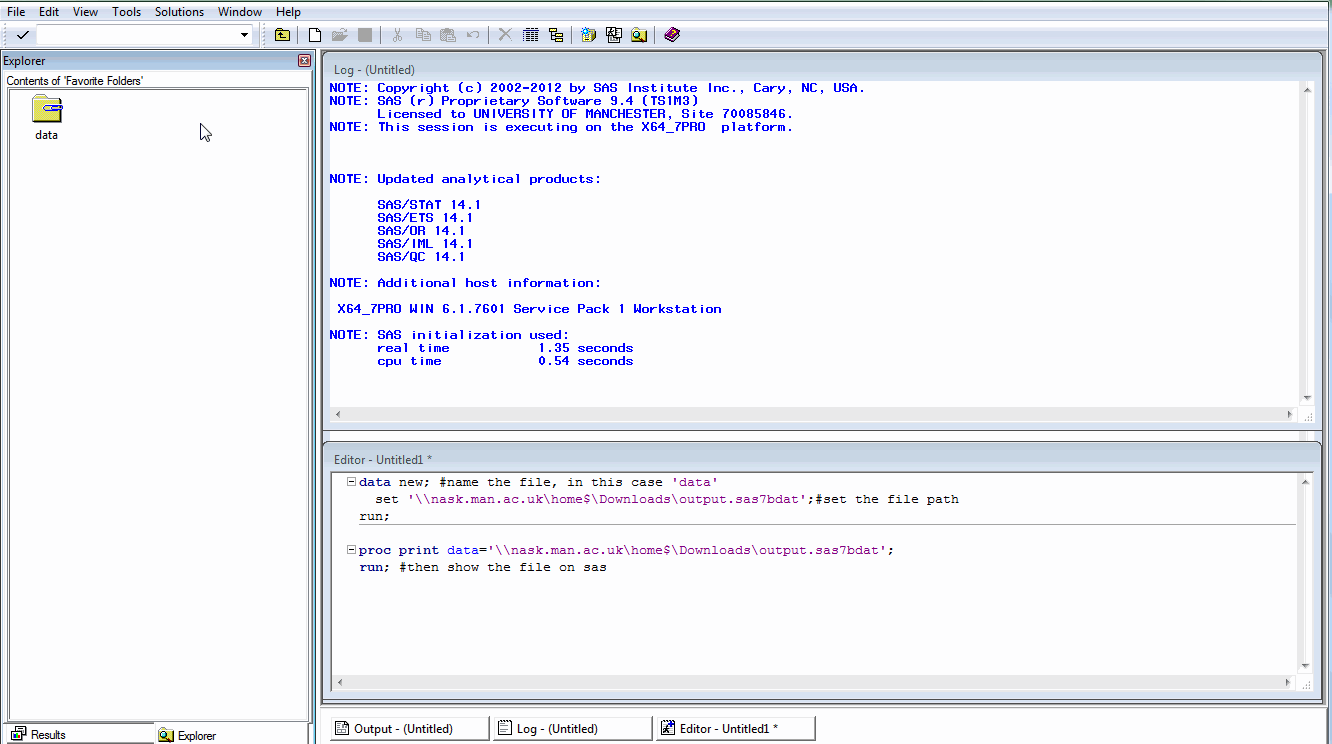This screenshot has width=1332, height=744.
Task: Open the data folder in Explorer
Action: pos(46,110)
